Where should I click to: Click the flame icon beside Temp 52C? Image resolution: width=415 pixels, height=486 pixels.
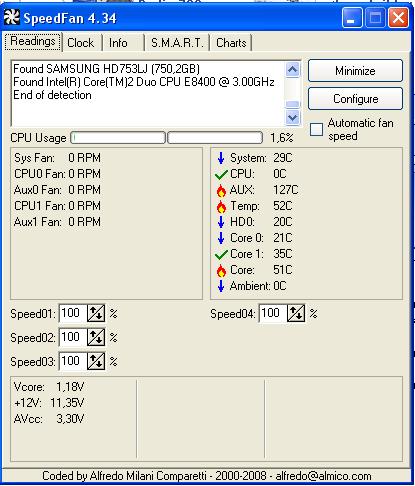point(221,207)
